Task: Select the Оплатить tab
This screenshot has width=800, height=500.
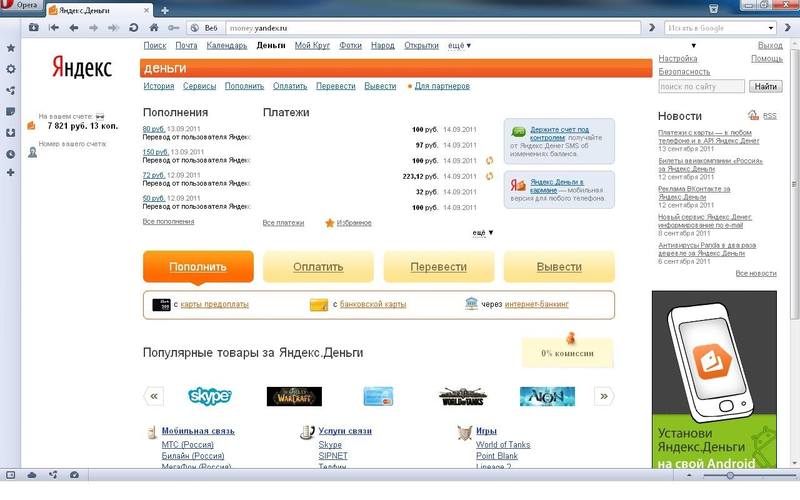Action: click(x=318, y=267)
